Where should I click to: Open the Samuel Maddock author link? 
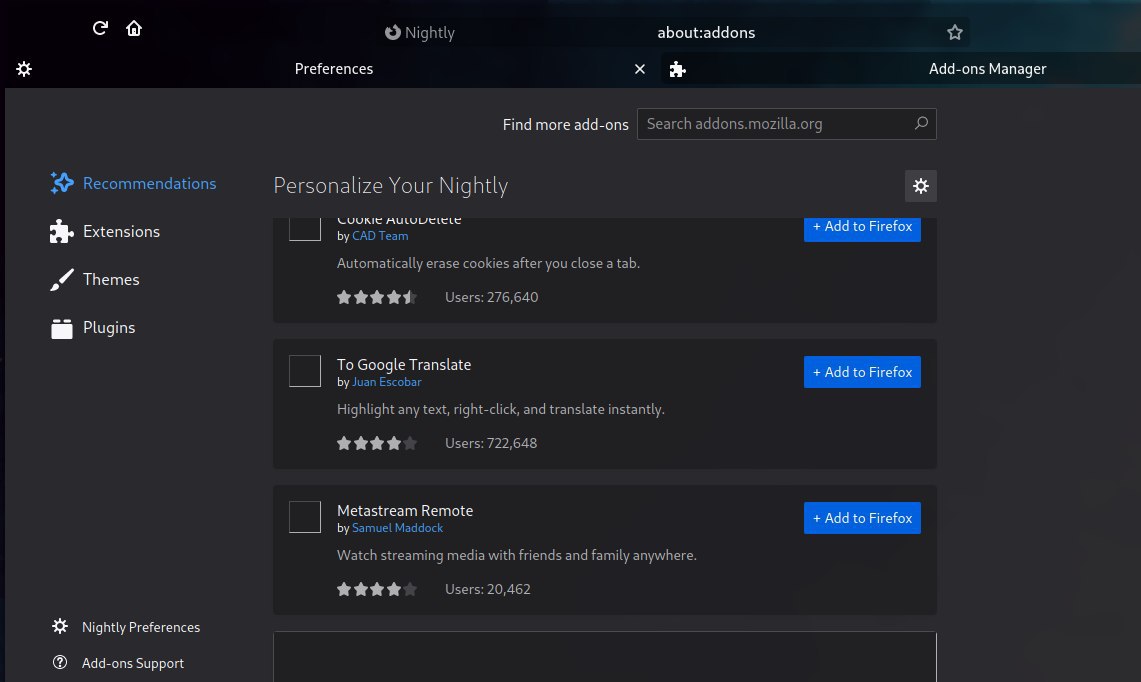point(397,528)
